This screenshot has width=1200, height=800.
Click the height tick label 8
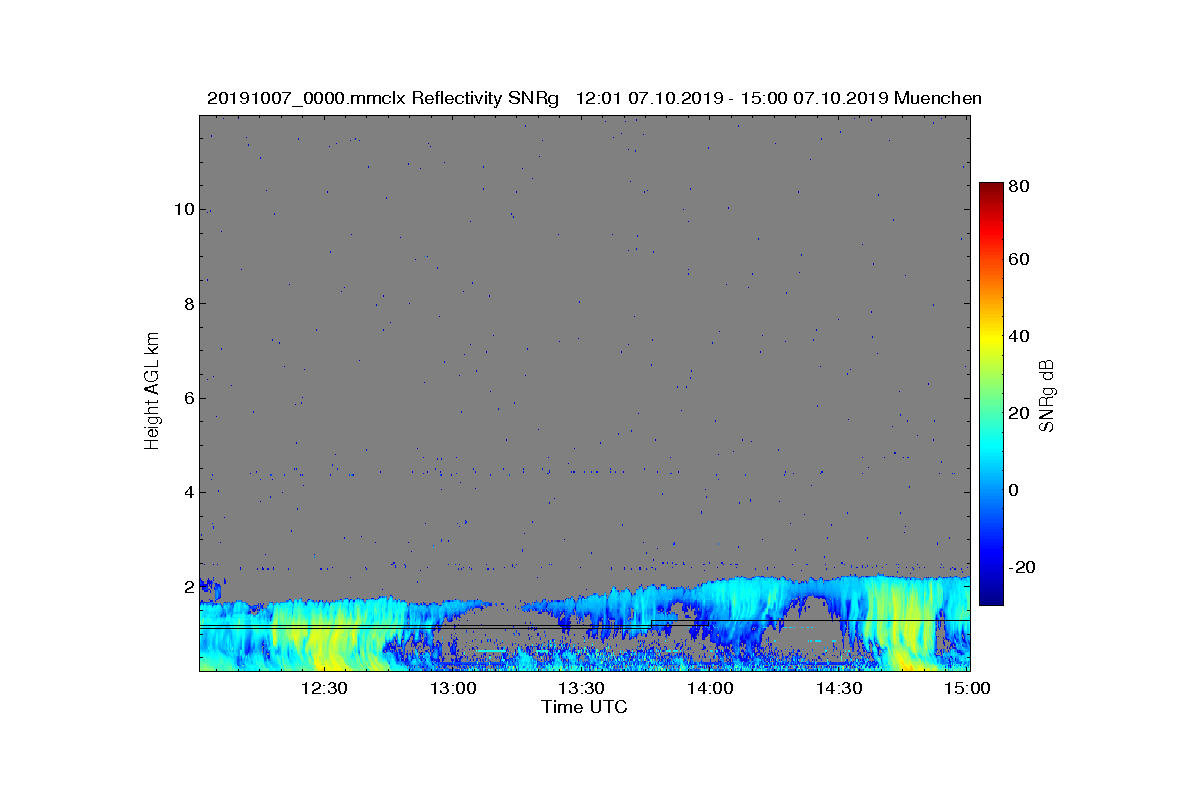tap(187, 303)
